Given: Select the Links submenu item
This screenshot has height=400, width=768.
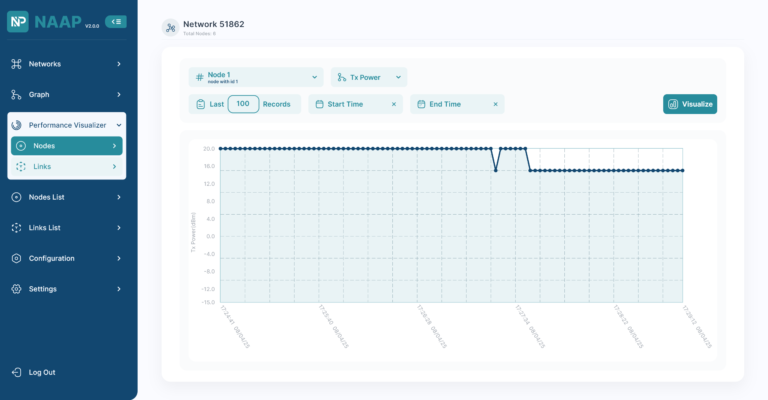Looking at the screenshot, I should point(67,166).
